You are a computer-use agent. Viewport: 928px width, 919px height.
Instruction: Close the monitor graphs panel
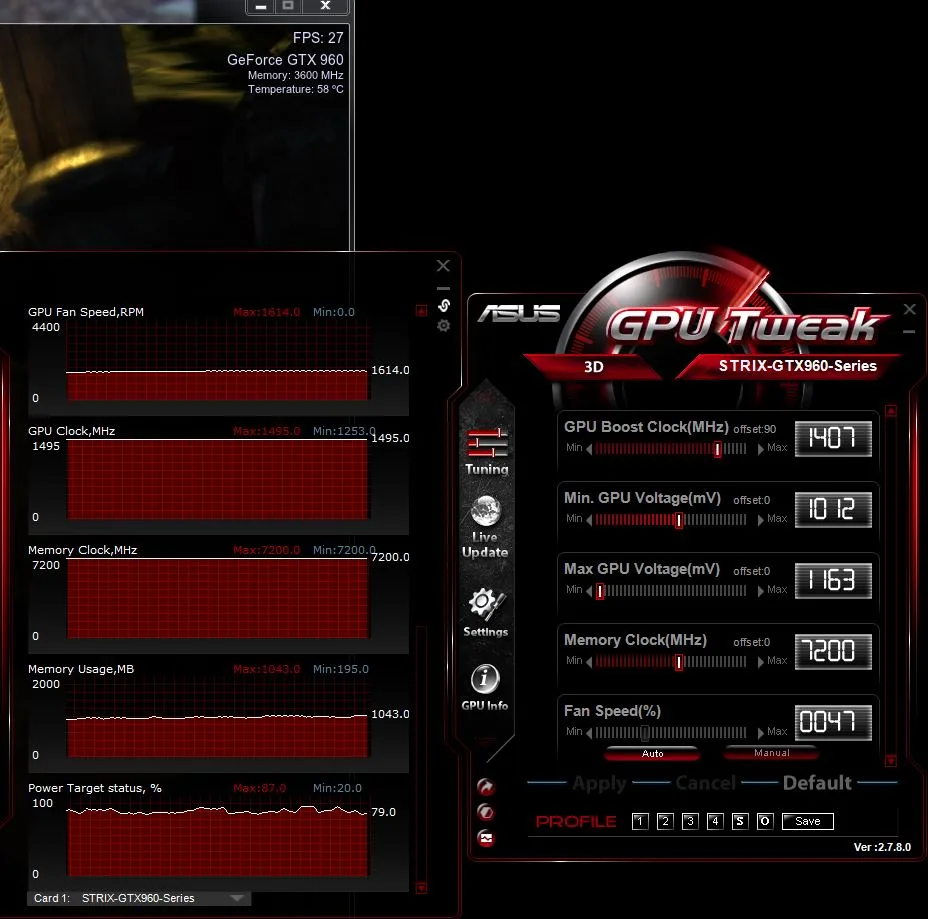[443, 266]
